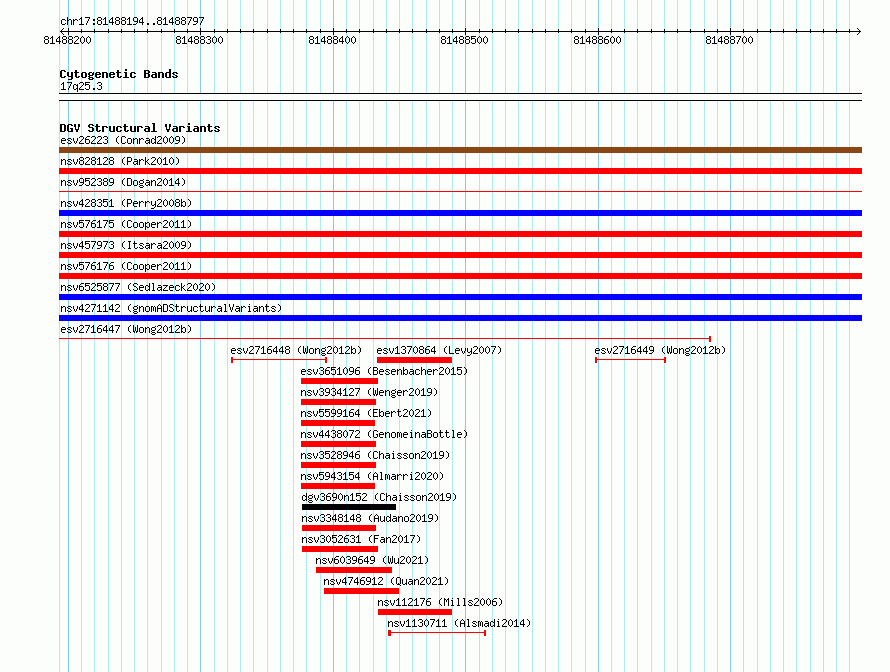This screenshot has height=672, width=890.
Task: Select the red nsv457973 variant bar
Action: pos(460,255)
